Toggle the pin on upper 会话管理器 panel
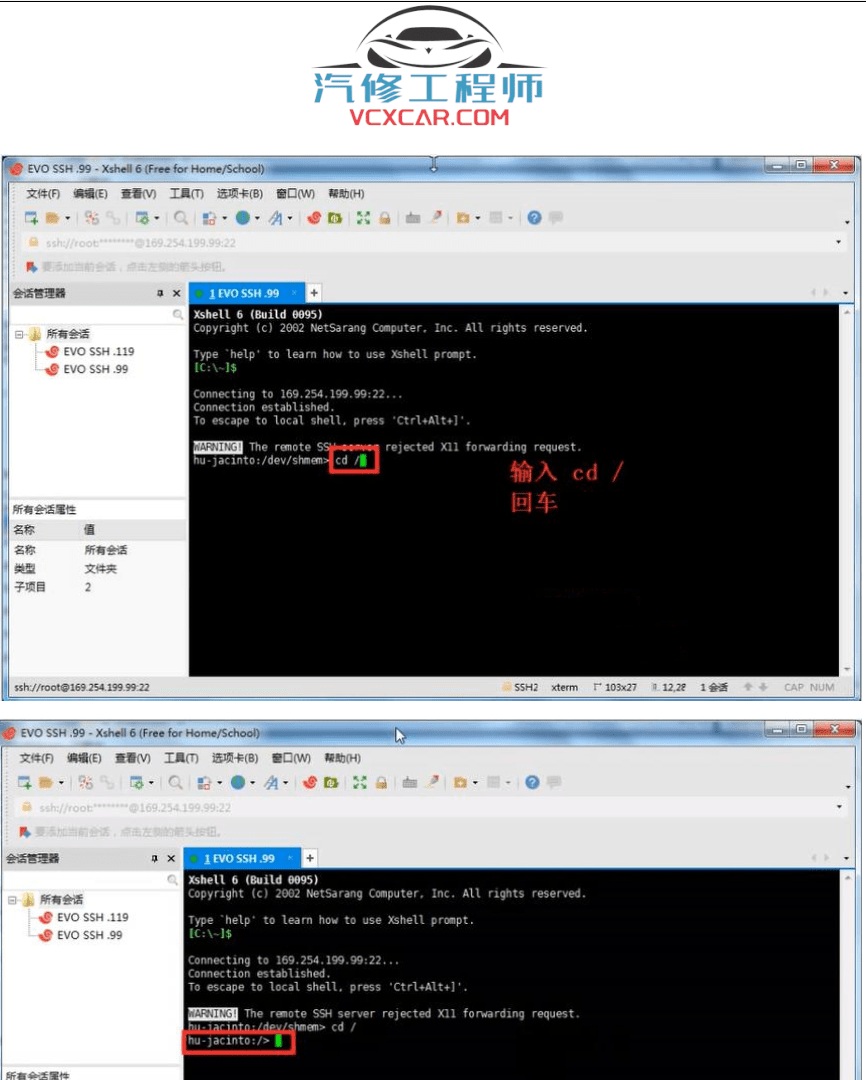Image resolution: width=866 pixels, height=1080 pixels. click(160, 294)
